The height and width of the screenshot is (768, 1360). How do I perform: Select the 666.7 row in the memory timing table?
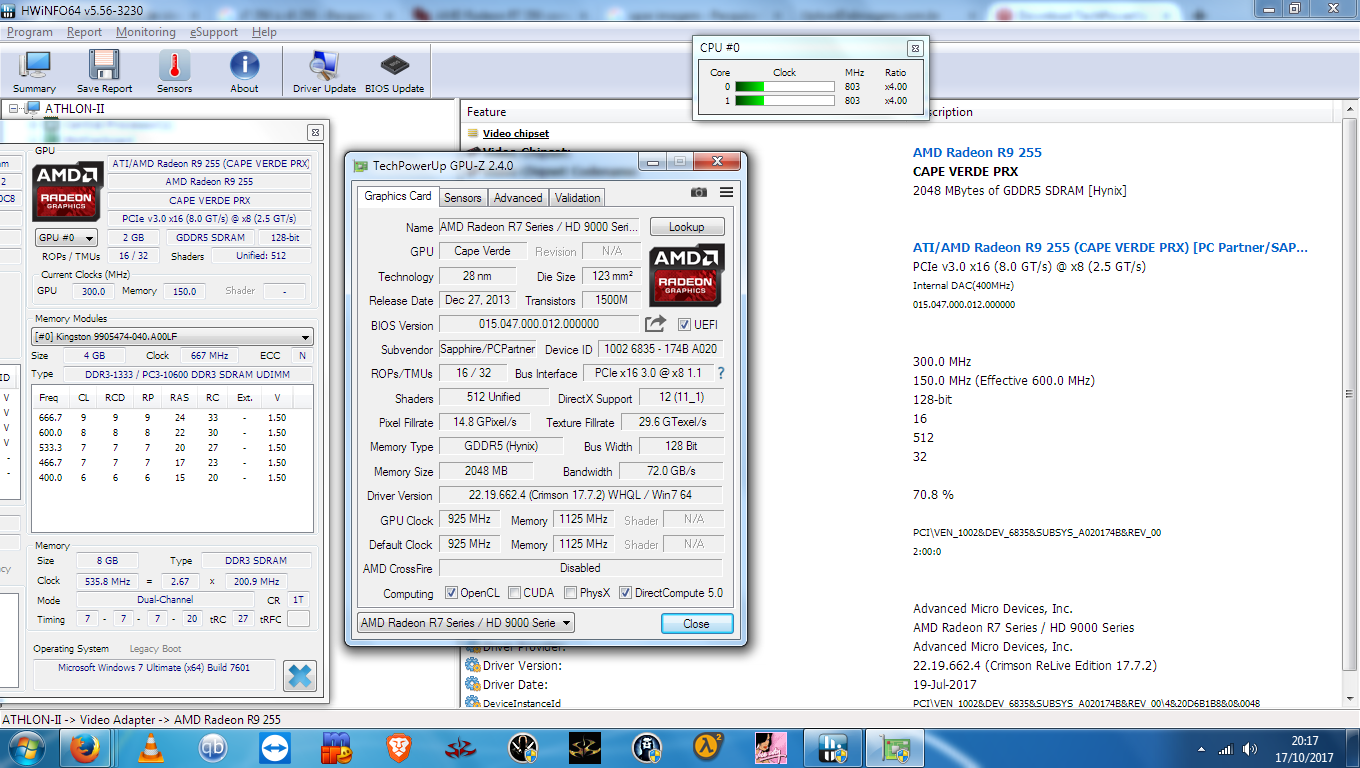(x=172, y=418)
